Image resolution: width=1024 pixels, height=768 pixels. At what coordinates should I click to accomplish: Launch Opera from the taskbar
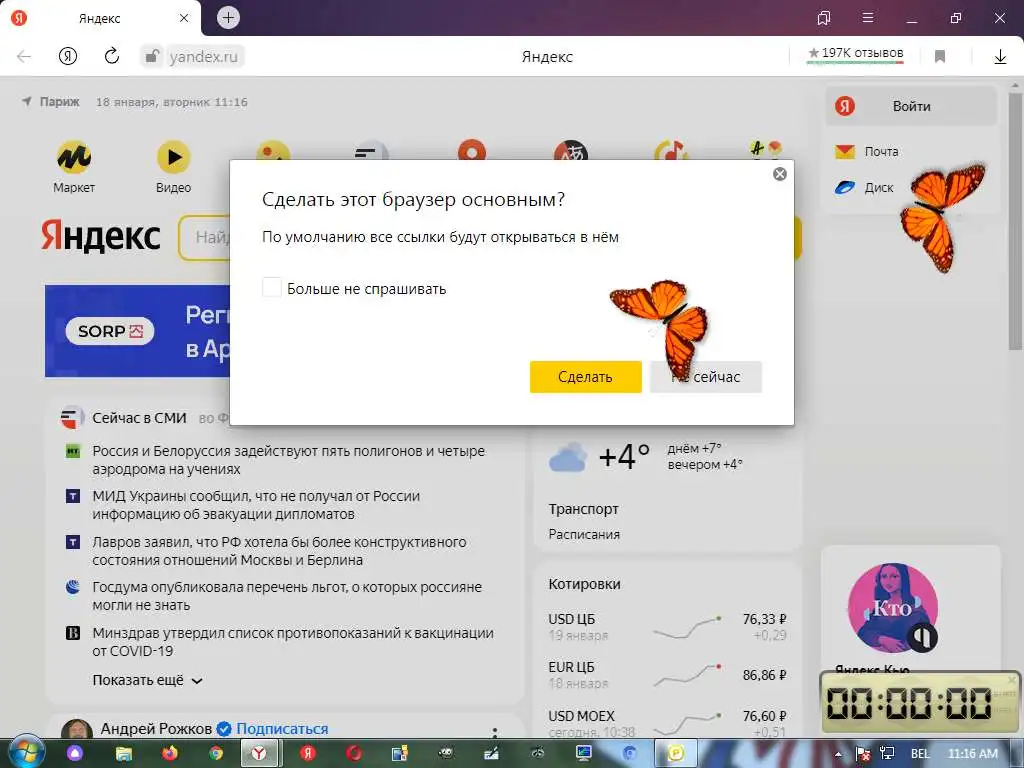tap(354, 754)
